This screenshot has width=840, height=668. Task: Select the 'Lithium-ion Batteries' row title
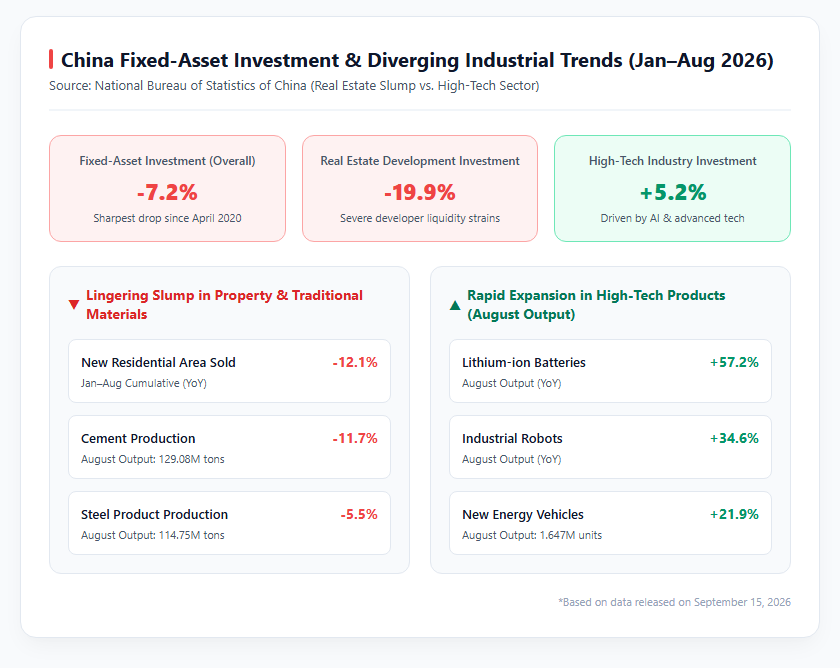pyautogui.click(x=524, y=363)
